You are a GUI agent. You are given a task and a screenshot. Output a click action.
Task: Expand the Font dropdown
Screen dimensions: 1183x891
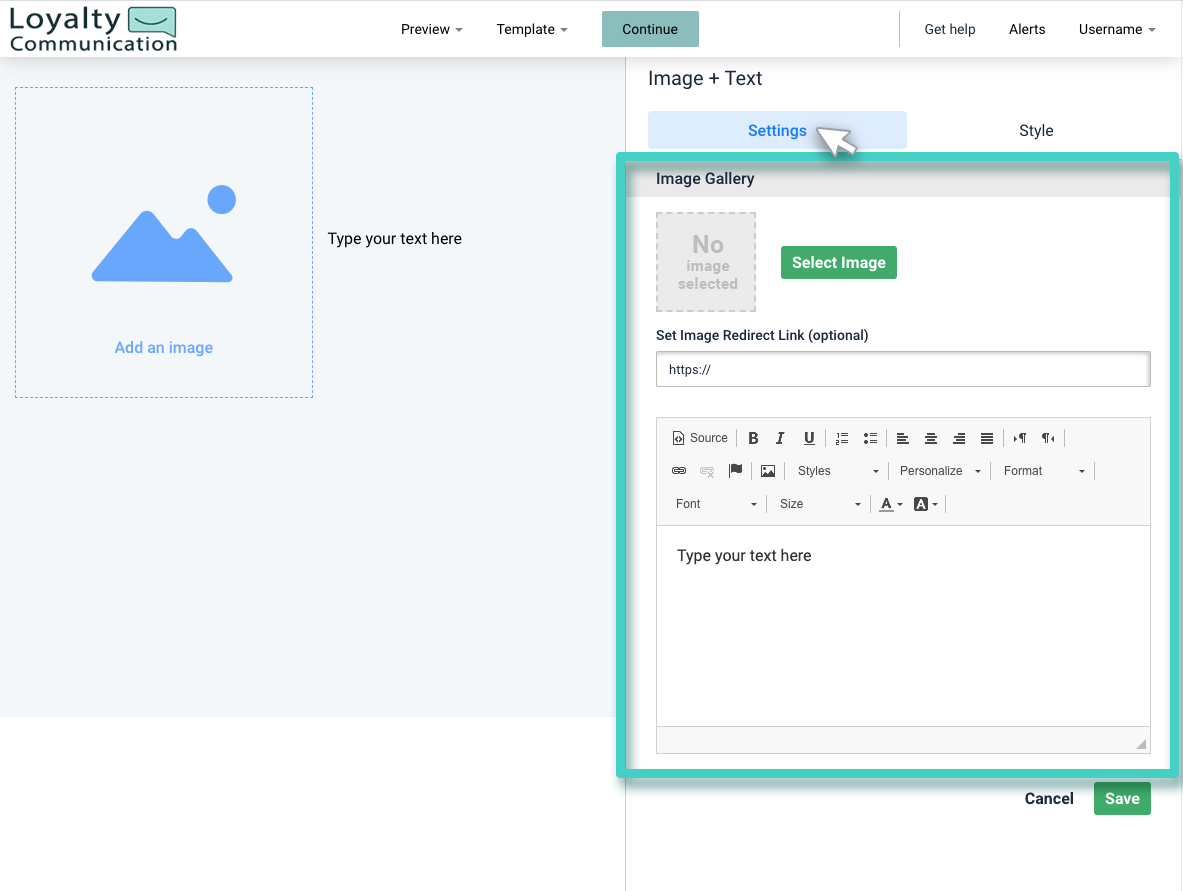pyautogui.click(x=713, y=503)
